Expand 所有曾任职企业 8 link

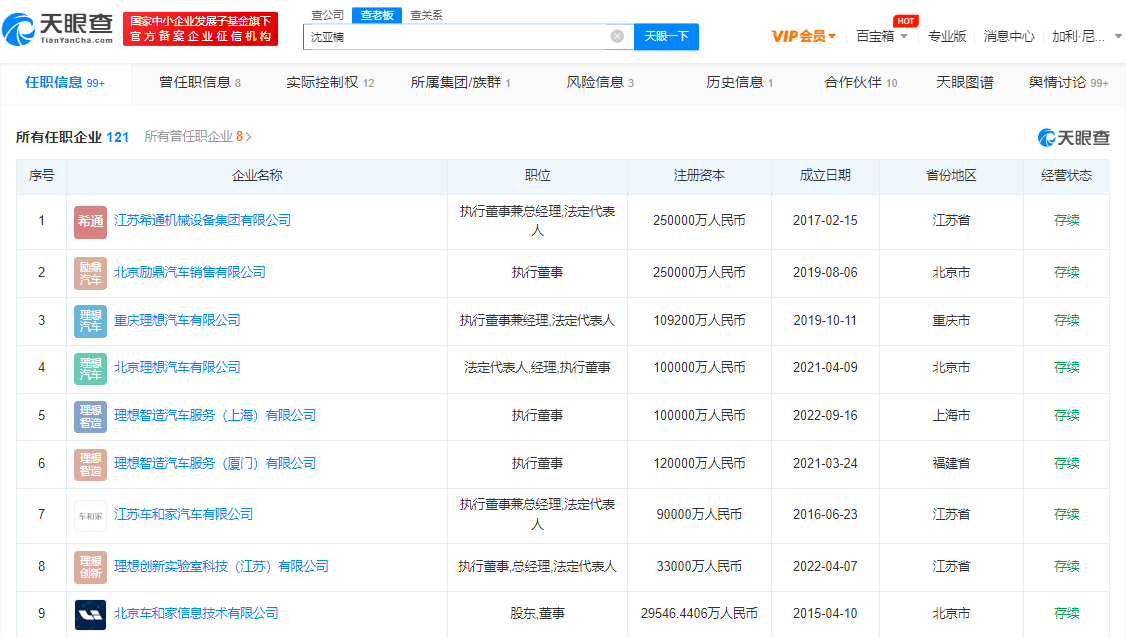(197, 137)
